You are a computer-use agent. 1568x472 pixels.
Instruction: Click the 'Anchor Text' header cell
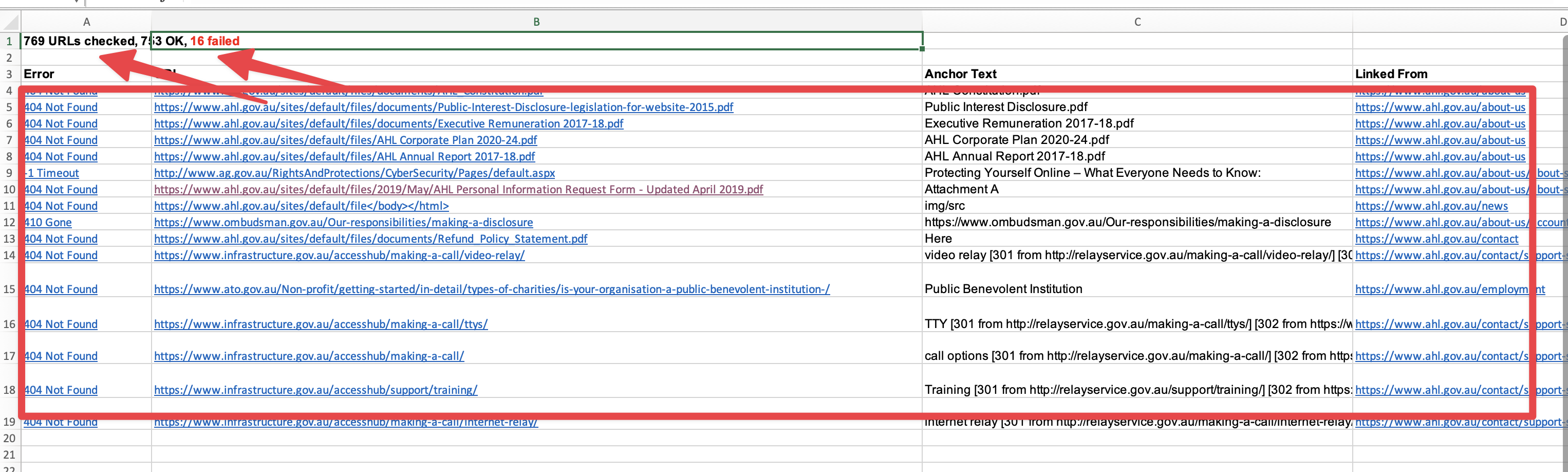pyautogui.click(x=960, y=75)
